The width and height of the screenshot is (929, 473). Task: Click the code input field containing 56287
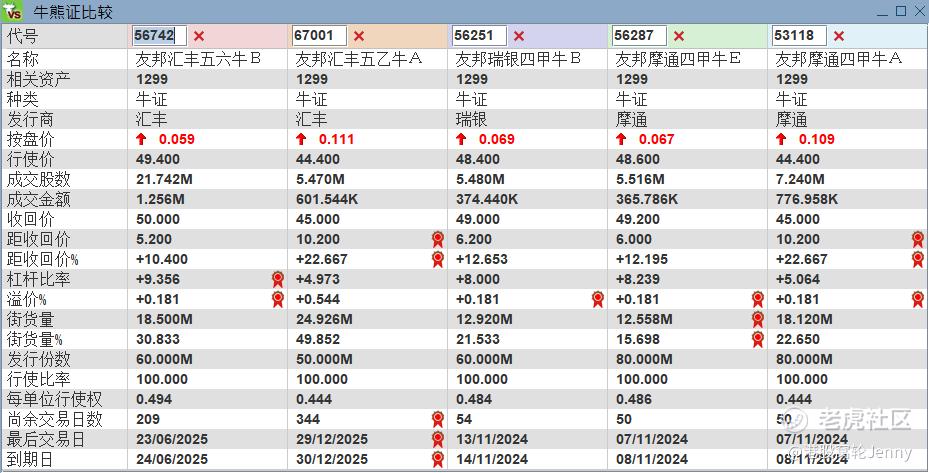(x=639, y=36)
